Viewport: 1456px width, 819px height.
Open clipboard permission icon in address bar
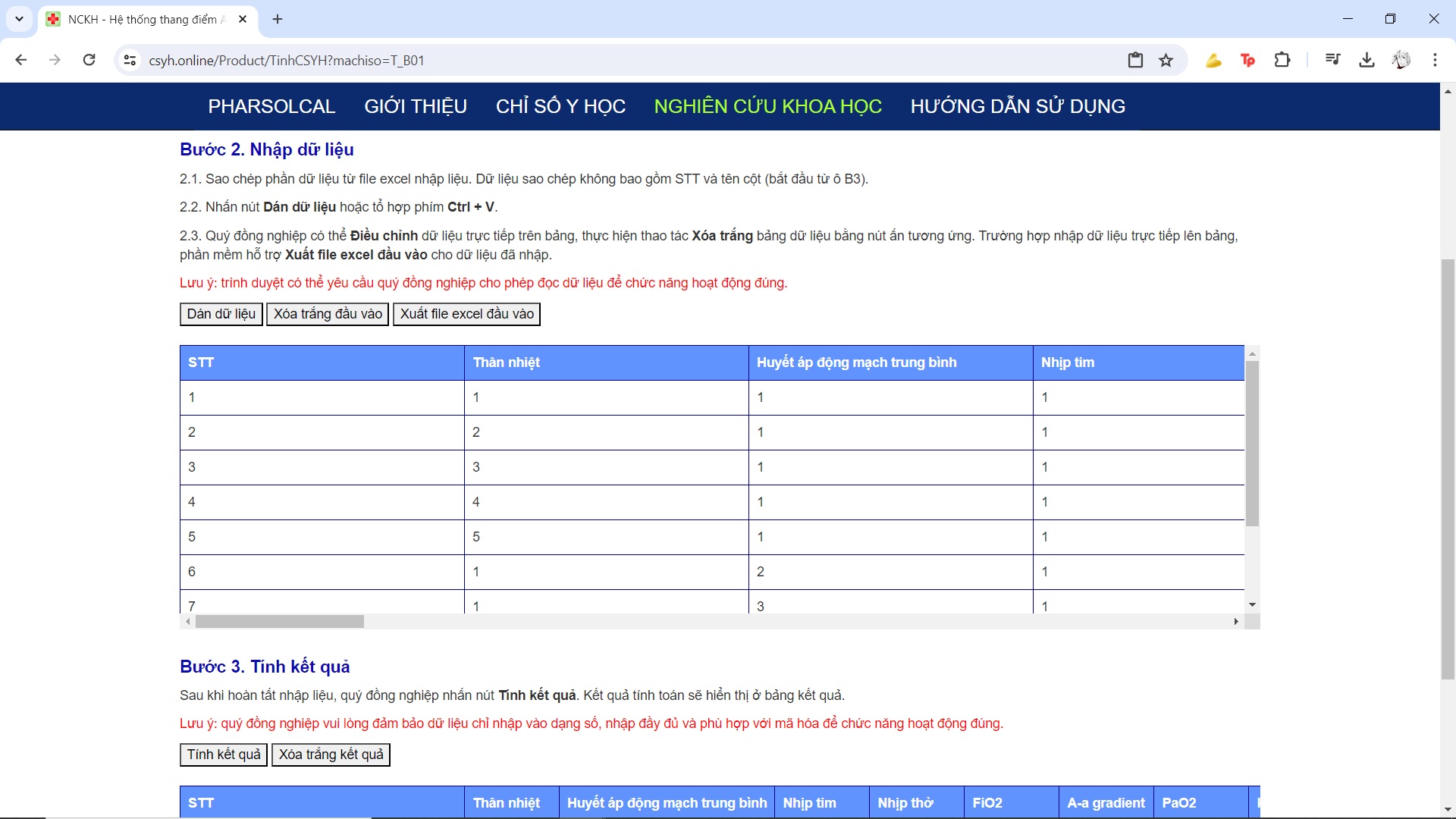1135,60
